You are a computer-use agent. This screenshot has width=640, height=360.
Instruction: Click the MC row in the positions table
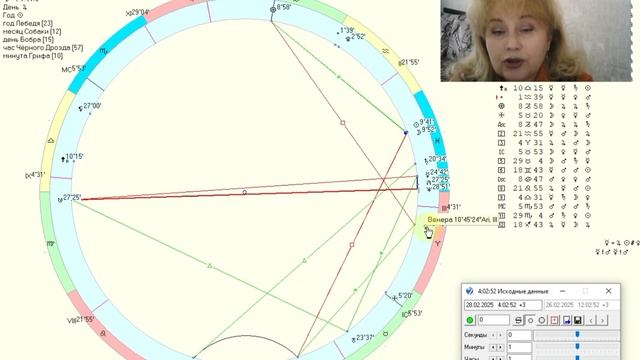544,207
